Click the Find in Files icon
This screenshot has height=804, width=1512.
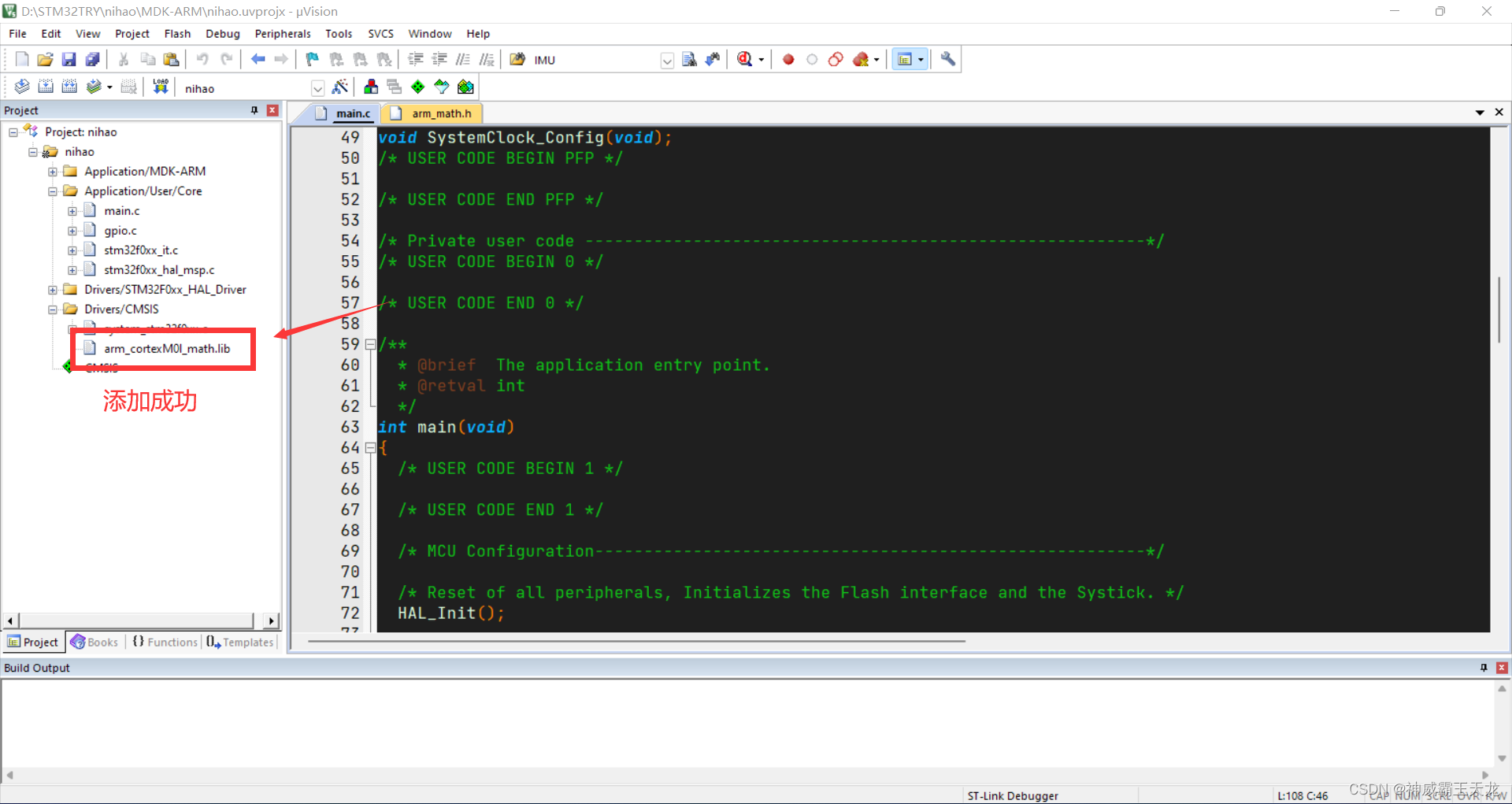tap(517, 59)
